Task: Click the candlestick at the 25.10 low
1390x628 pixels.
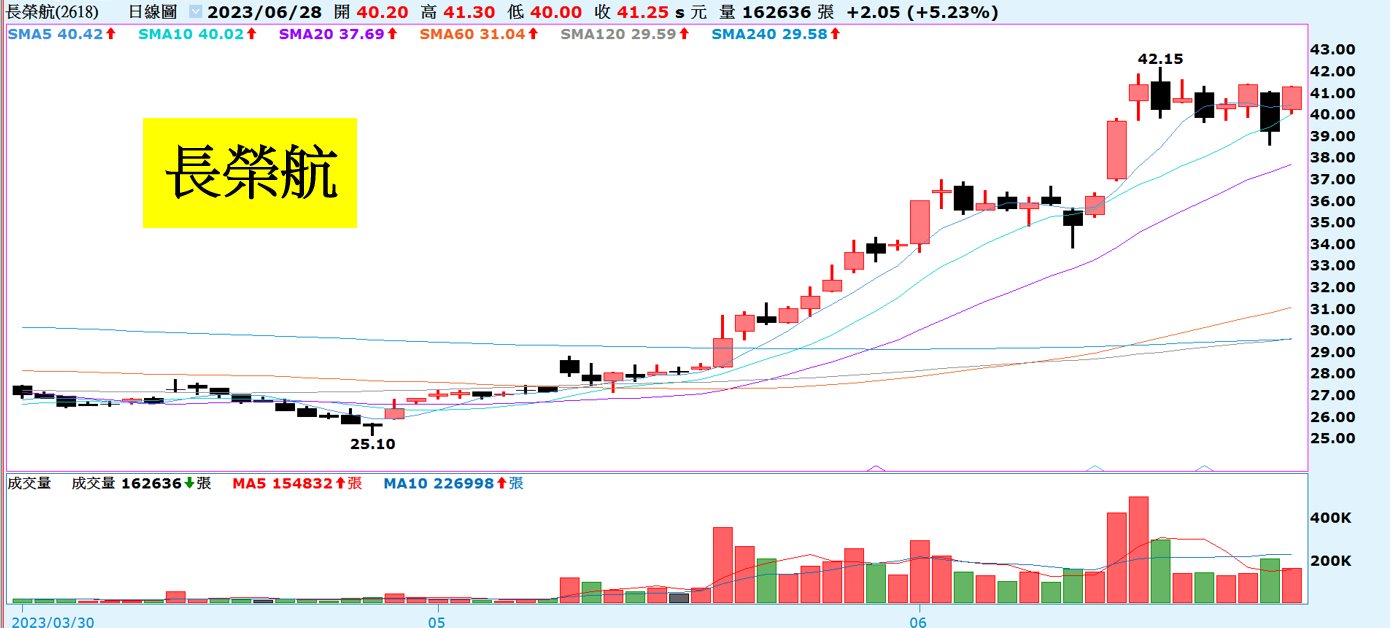Action: pos(372,427)
